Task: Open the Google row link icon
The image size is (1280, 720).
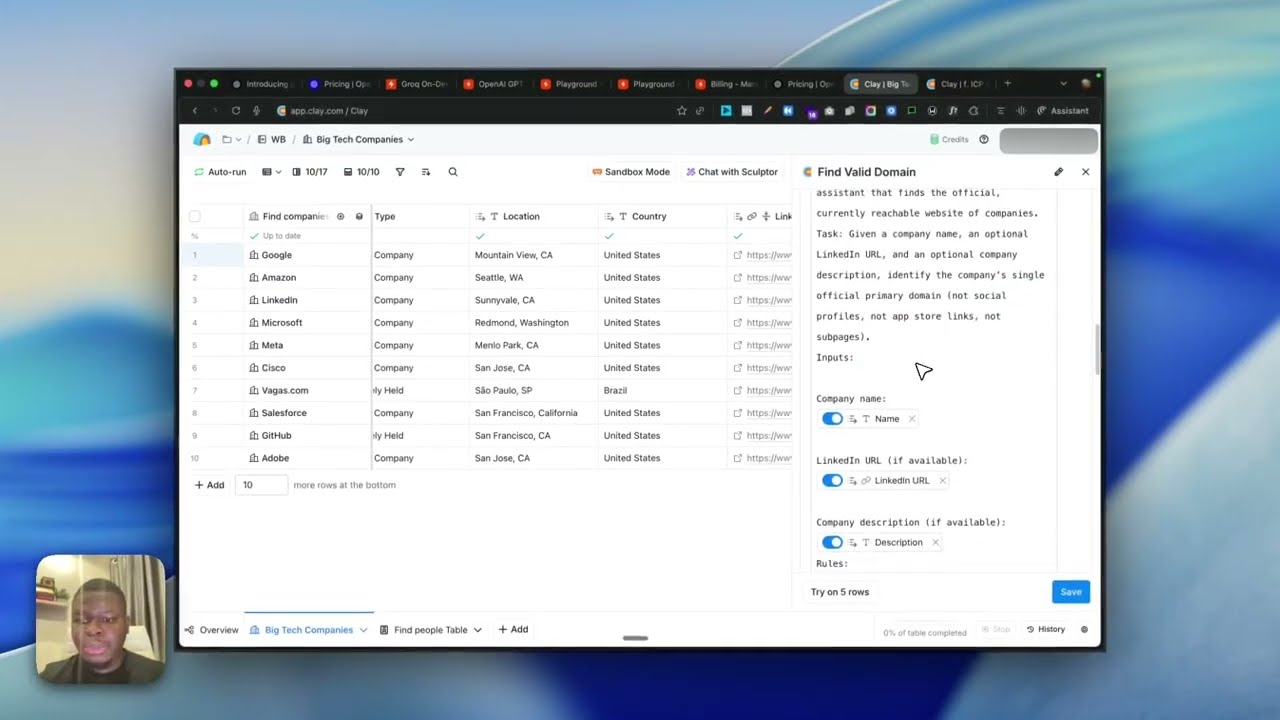Action: click(x=738, y=255)
